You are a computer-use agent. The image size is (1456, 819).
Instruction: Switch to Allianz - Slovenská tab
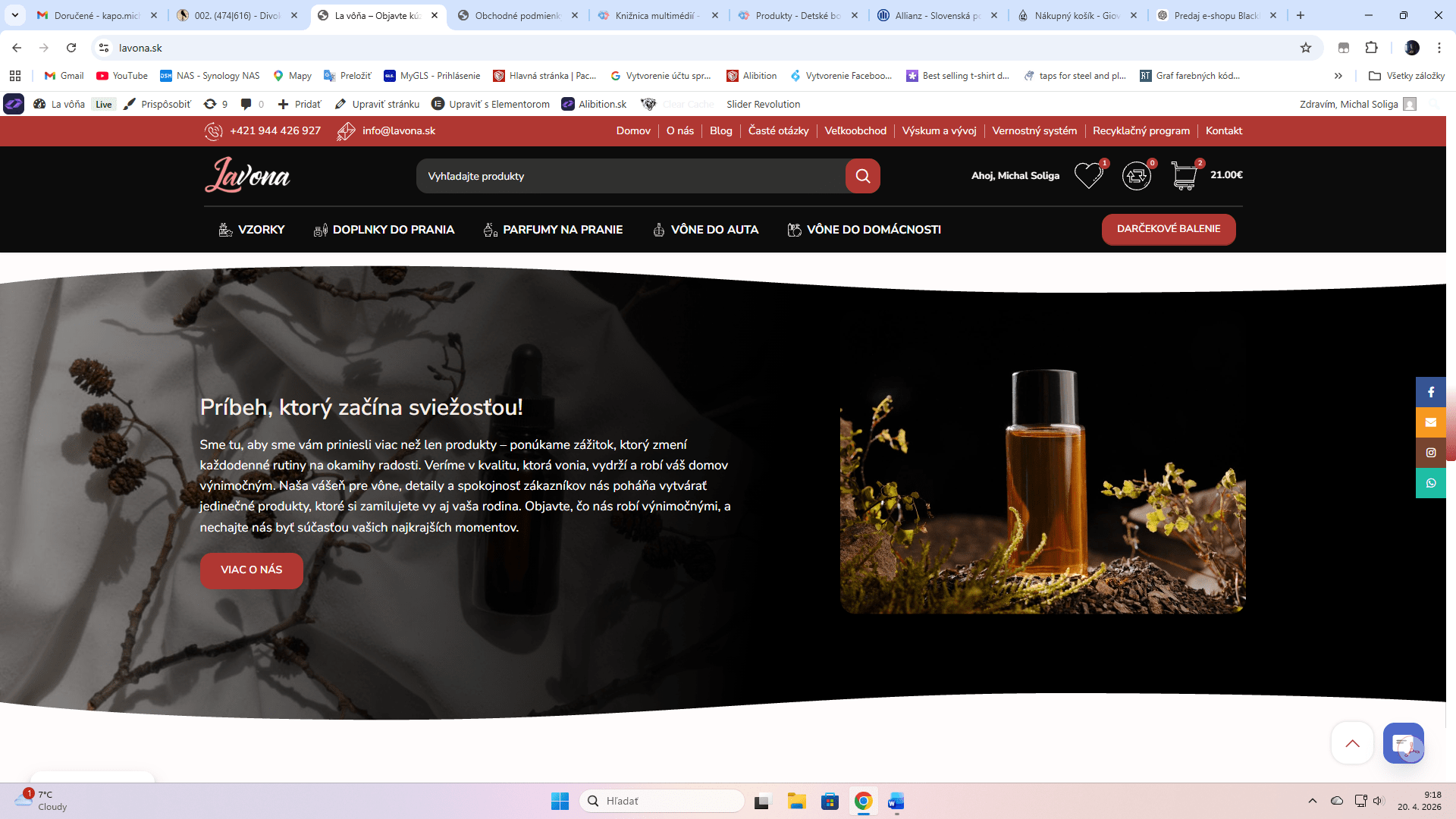pos(937,15)
